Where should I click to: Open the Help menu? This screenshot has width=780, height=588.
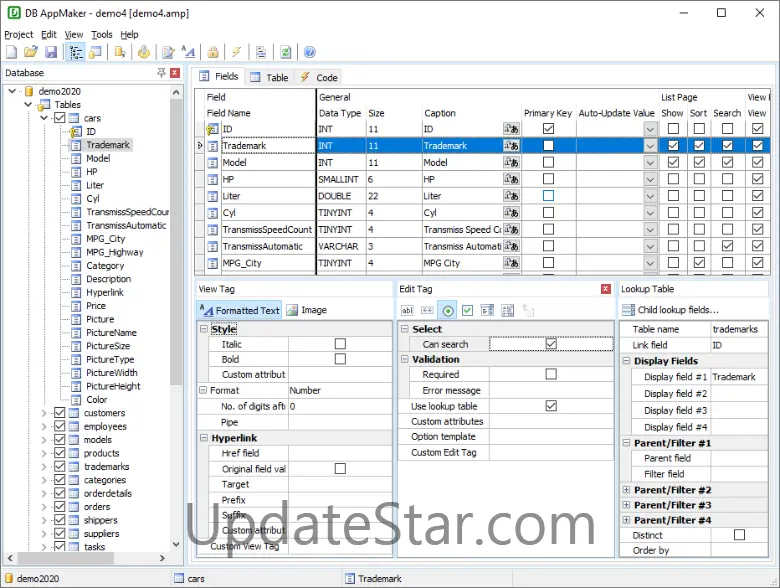129,34
